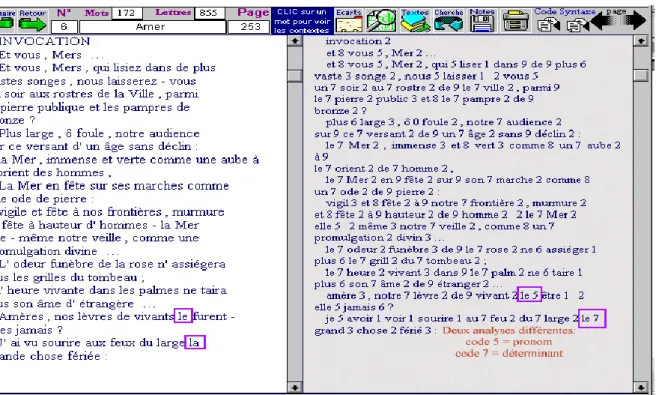
Task: Click boxed 'le 7' in analysis pane
Action: tap(592, 319)
